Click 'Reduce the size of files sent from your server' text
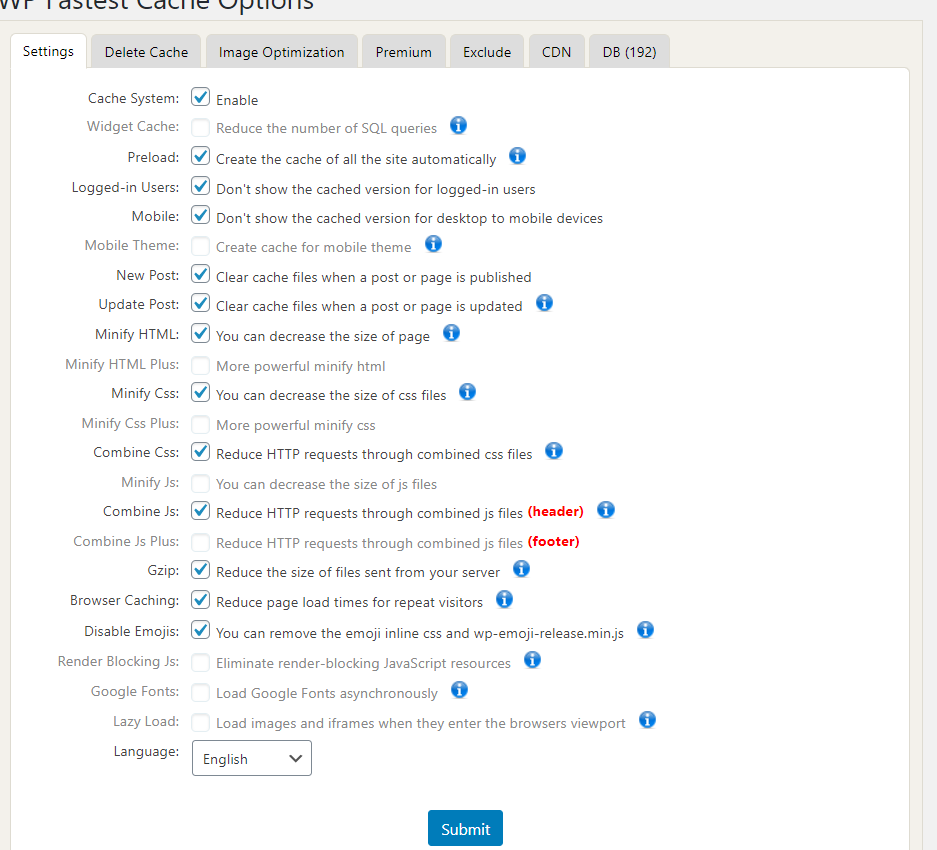The image size is (937, 850). click(x=358, y=572)
